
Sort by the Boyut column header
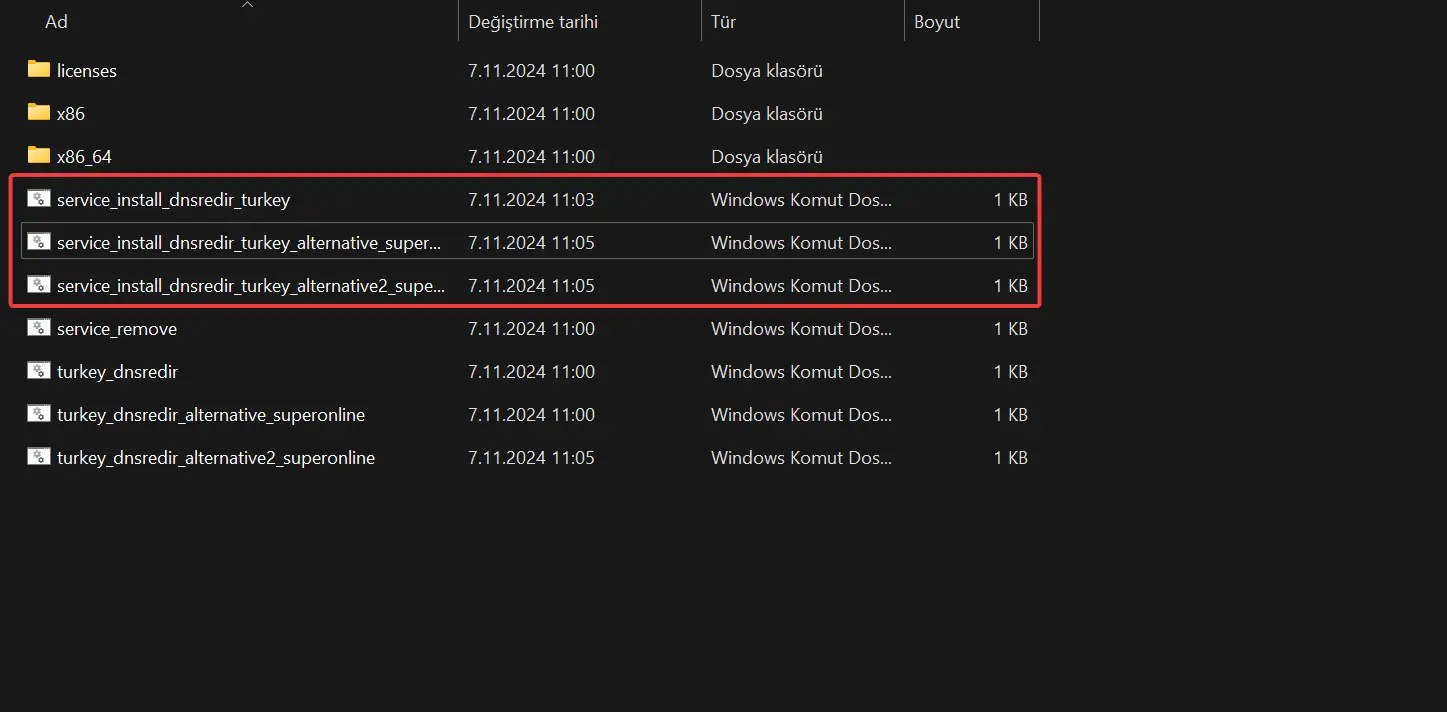point(937,21)
